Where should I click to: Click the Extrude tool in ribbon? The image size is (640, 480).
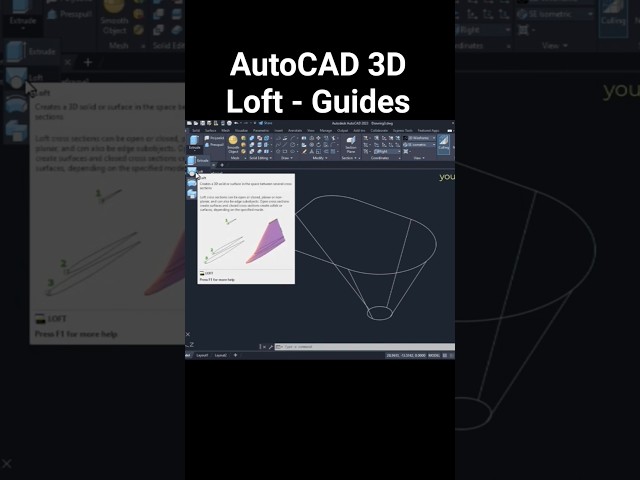(x=194, y=141)
